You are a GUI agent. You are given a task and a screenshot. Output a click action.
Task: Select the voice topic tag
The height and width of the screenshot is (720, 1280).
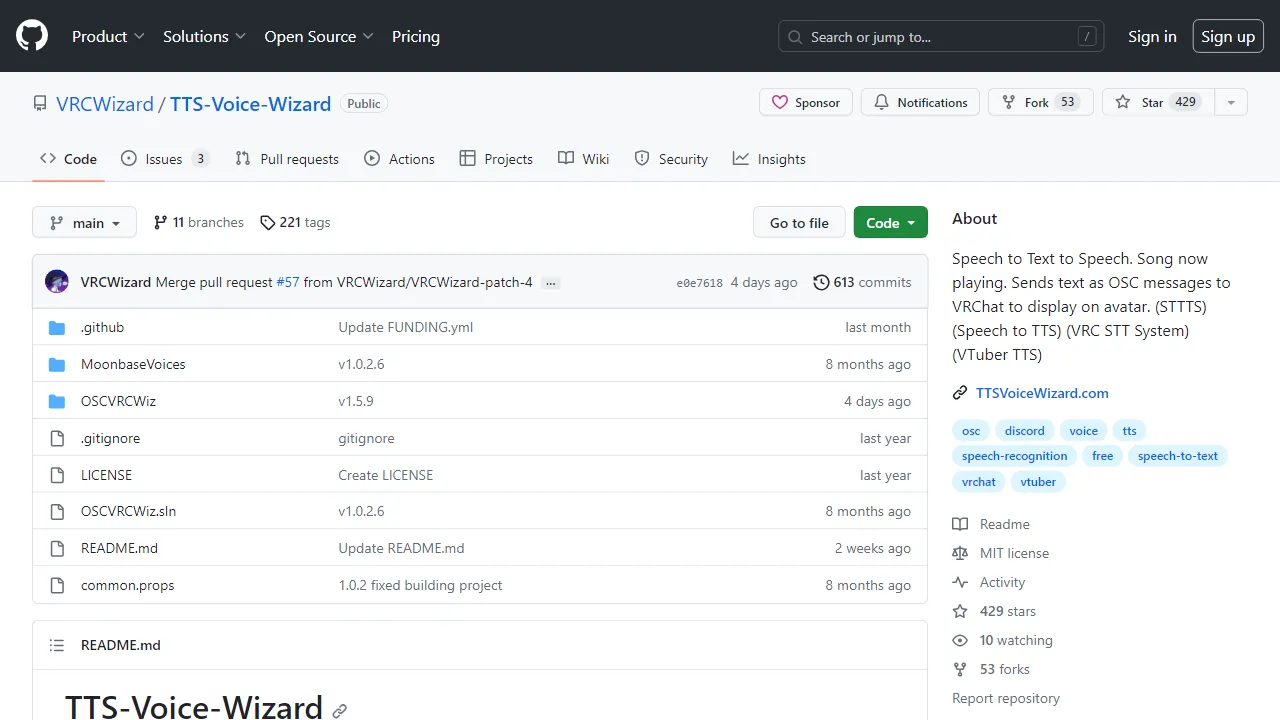tap(1083, 431)
